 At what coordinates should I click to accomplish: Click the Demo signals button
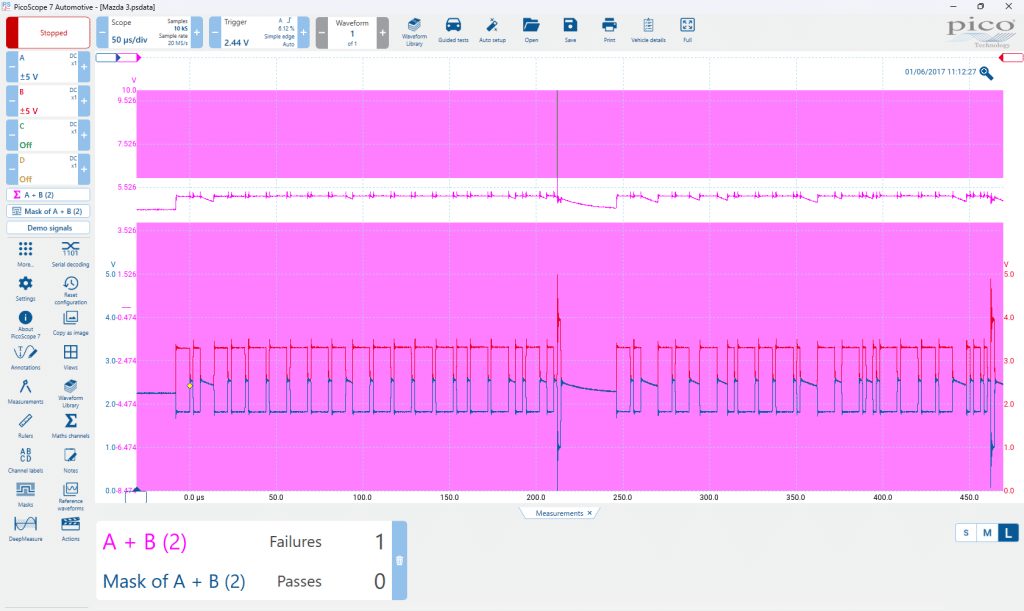pyautogui.click(x=48, y=228)
